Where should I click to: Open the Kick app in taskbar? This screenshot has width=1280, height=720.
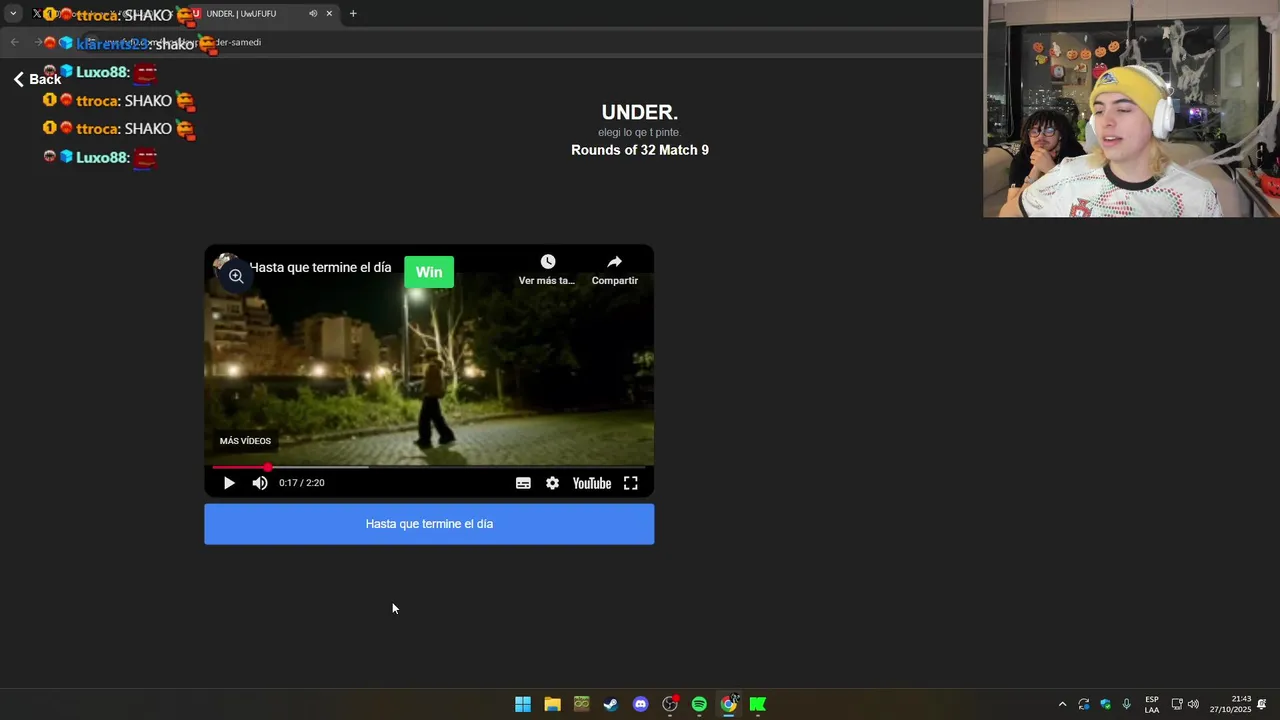(758, 704)
